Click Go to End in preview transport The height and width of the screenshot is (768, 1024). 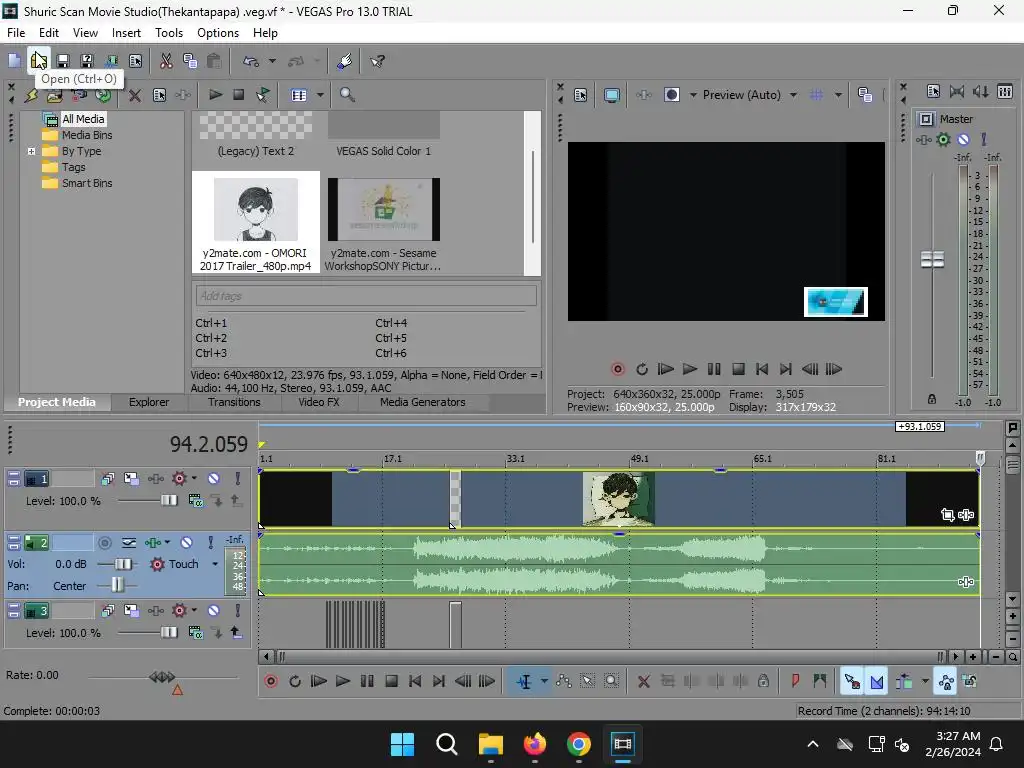[x=786, y=369]
